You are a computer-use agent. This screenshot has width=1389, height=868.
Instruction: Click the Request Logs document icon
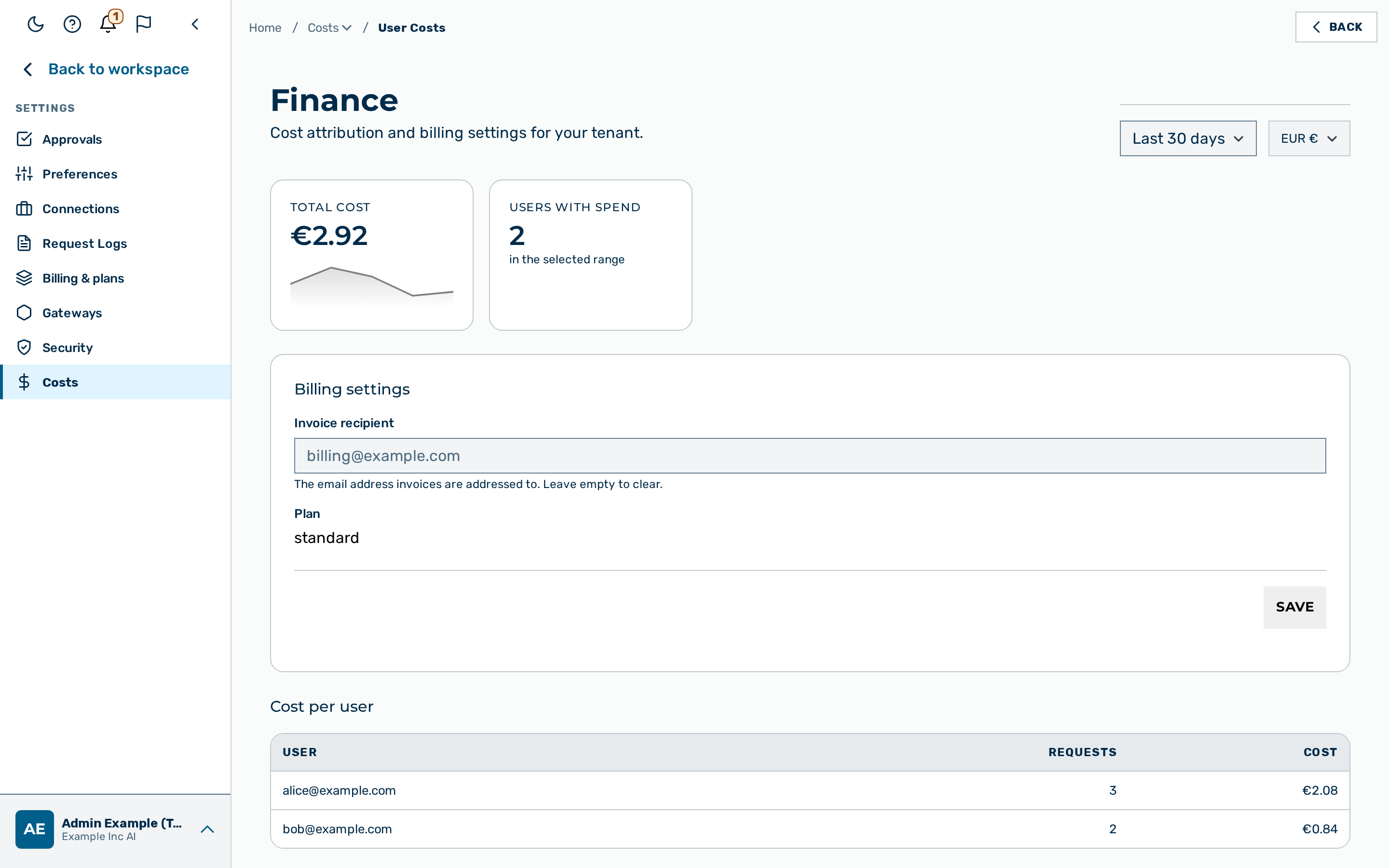point(24,244)
